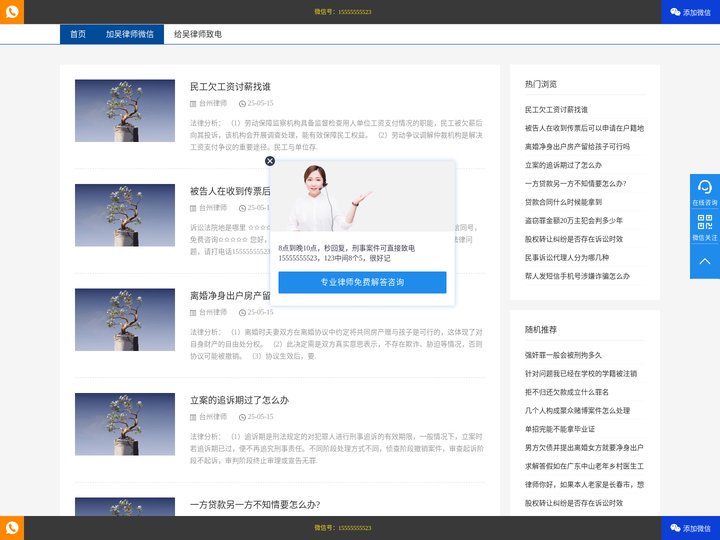The width and height of the screenshot is (720, 540).
Task: Click clock icon beside date under 民工欠工资讨薪找谁
Action: point(242,104)
